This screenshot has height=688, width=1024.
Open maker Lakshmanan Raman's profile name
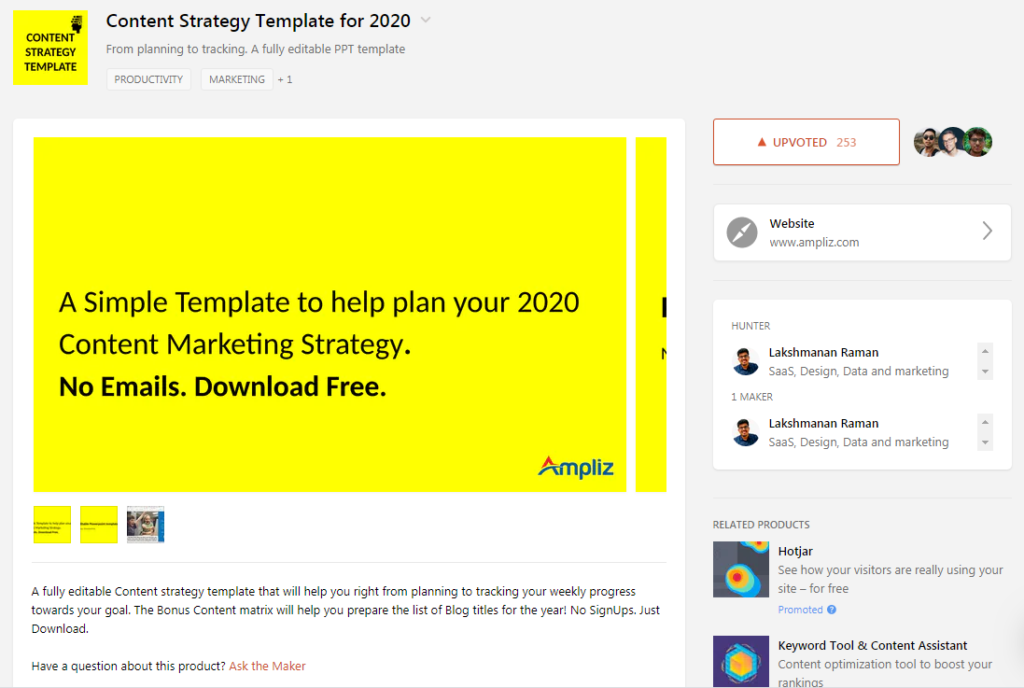(823, 424)
